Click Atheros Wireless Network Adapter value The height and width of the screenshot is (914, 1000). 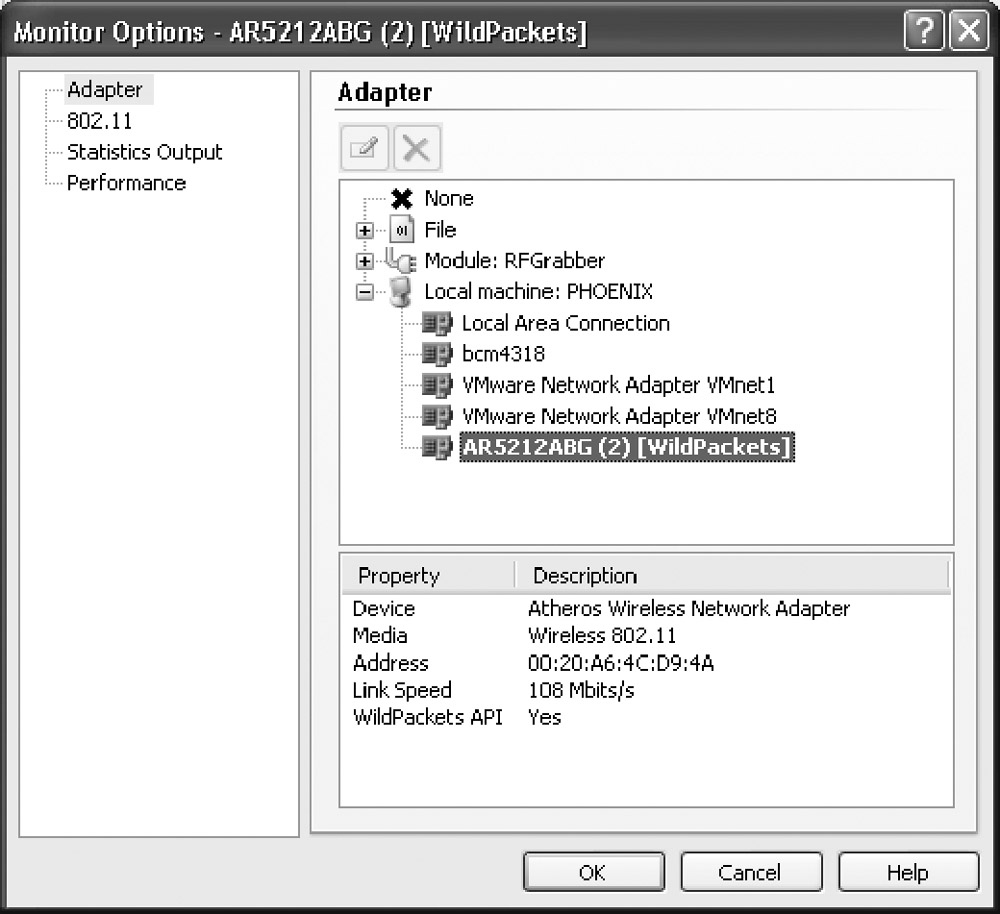coord(689,608)
